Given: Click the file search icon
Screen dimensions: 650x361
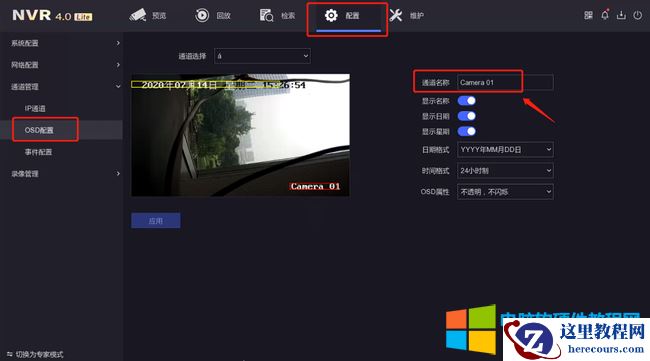Looking at the screenshot, I should coord(266,15).
